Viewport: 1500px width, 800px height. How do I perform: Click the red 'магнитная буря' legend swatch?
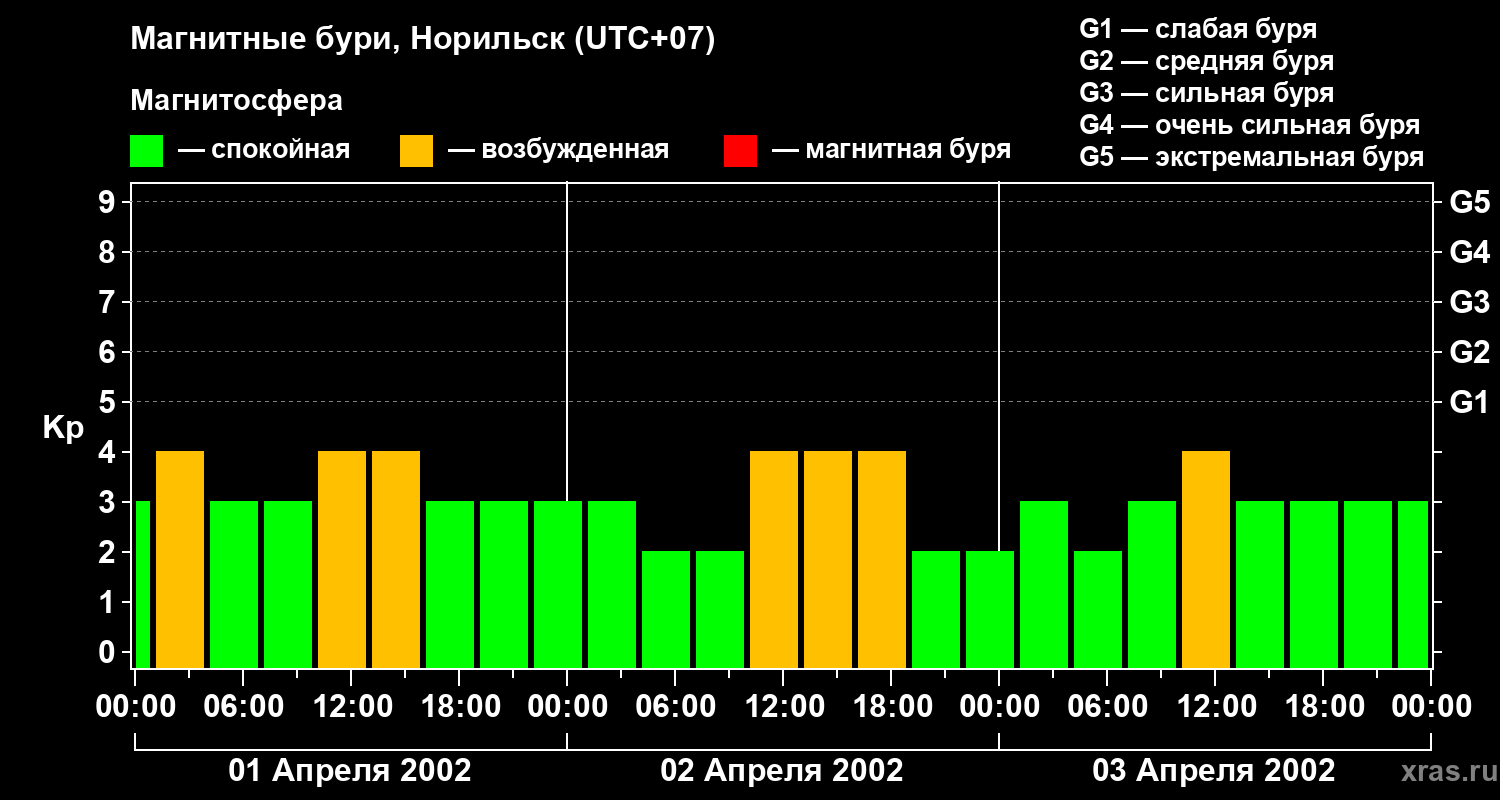coord(740,151)
